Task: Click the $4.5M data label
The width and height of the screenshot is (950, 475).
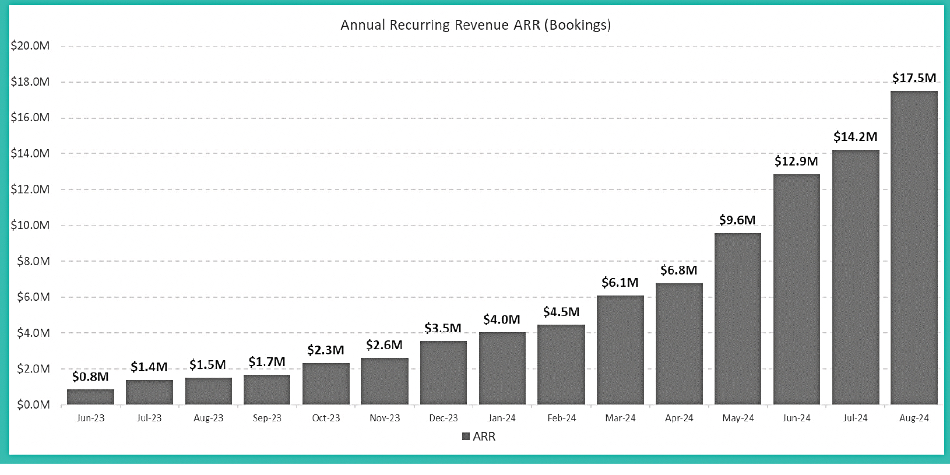Action: pos(561,312)
